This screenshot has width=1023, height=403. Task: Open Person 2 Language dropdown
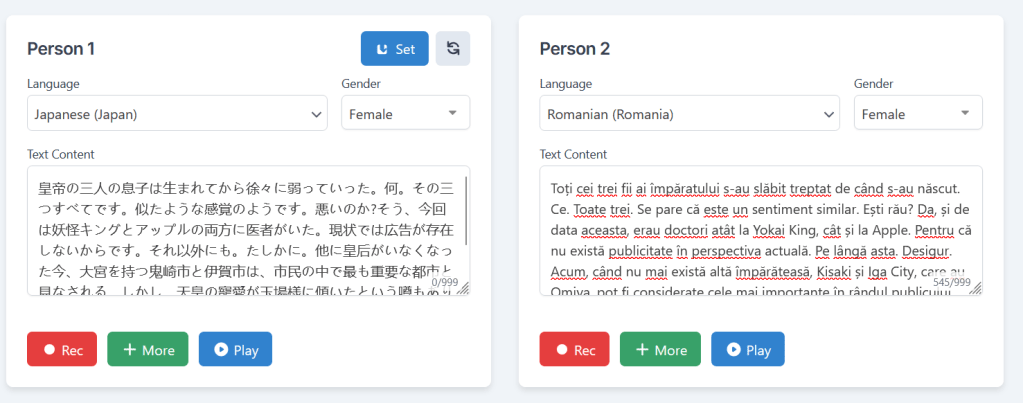(689, 113)
